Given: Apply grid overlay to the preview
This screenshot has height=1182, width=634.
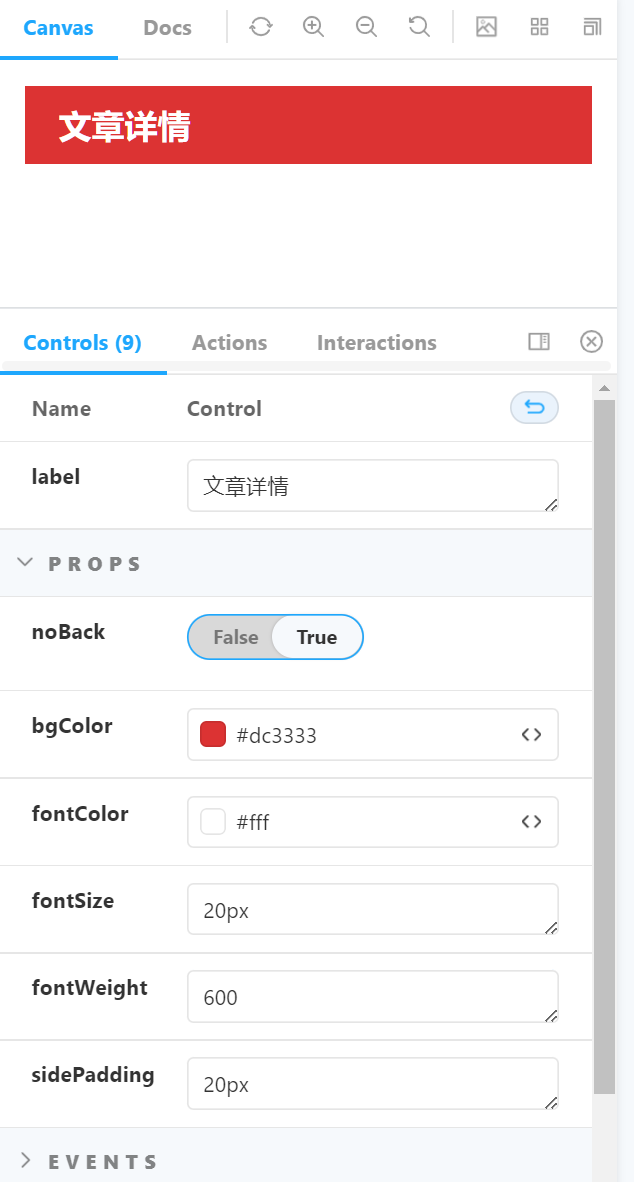Looking at the screenshot, I should coord(539,27).
